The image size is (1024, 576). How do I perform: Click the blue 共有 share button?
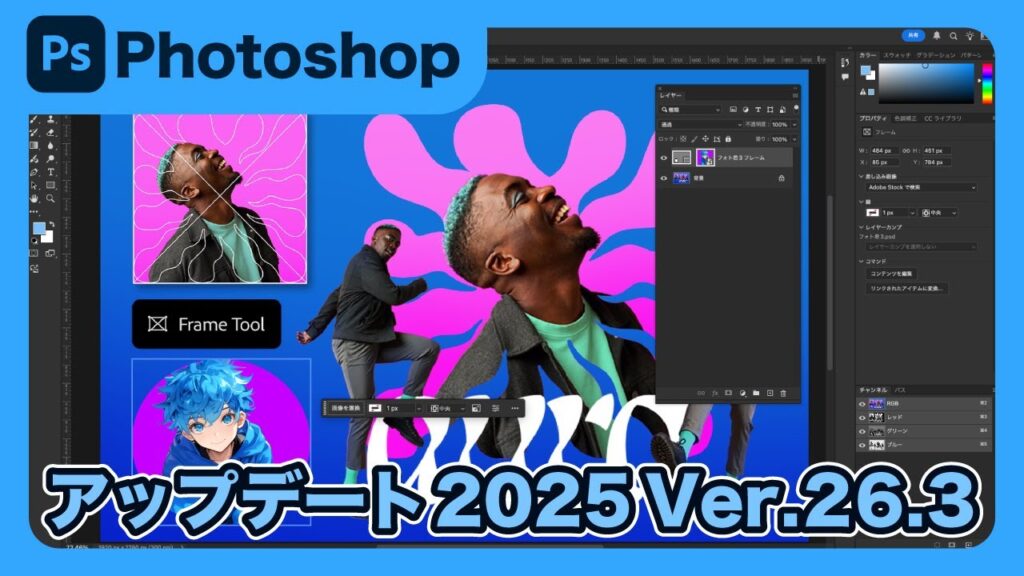point(913,35)
